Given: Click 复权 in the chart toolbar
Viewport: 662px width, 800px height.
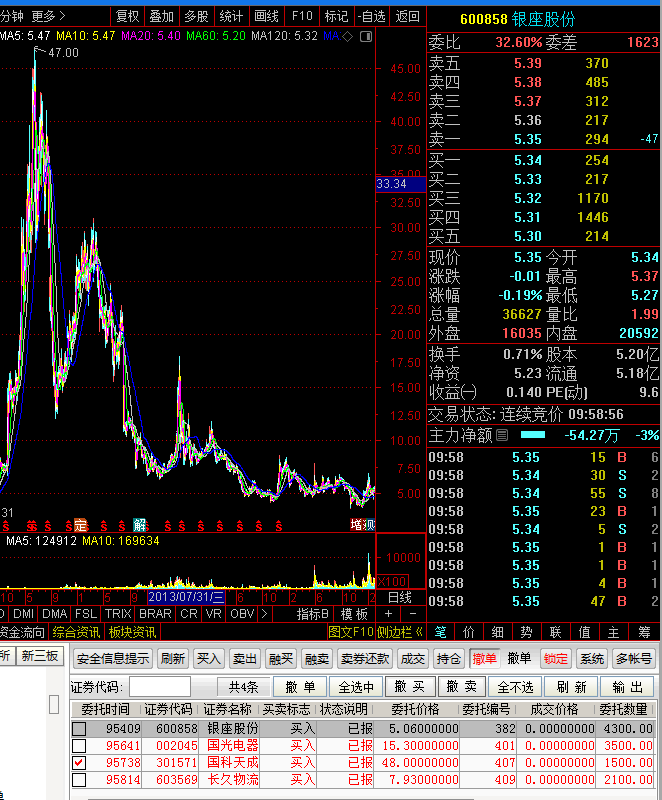Looking at the screenshot, I should [x=127, y=17].
